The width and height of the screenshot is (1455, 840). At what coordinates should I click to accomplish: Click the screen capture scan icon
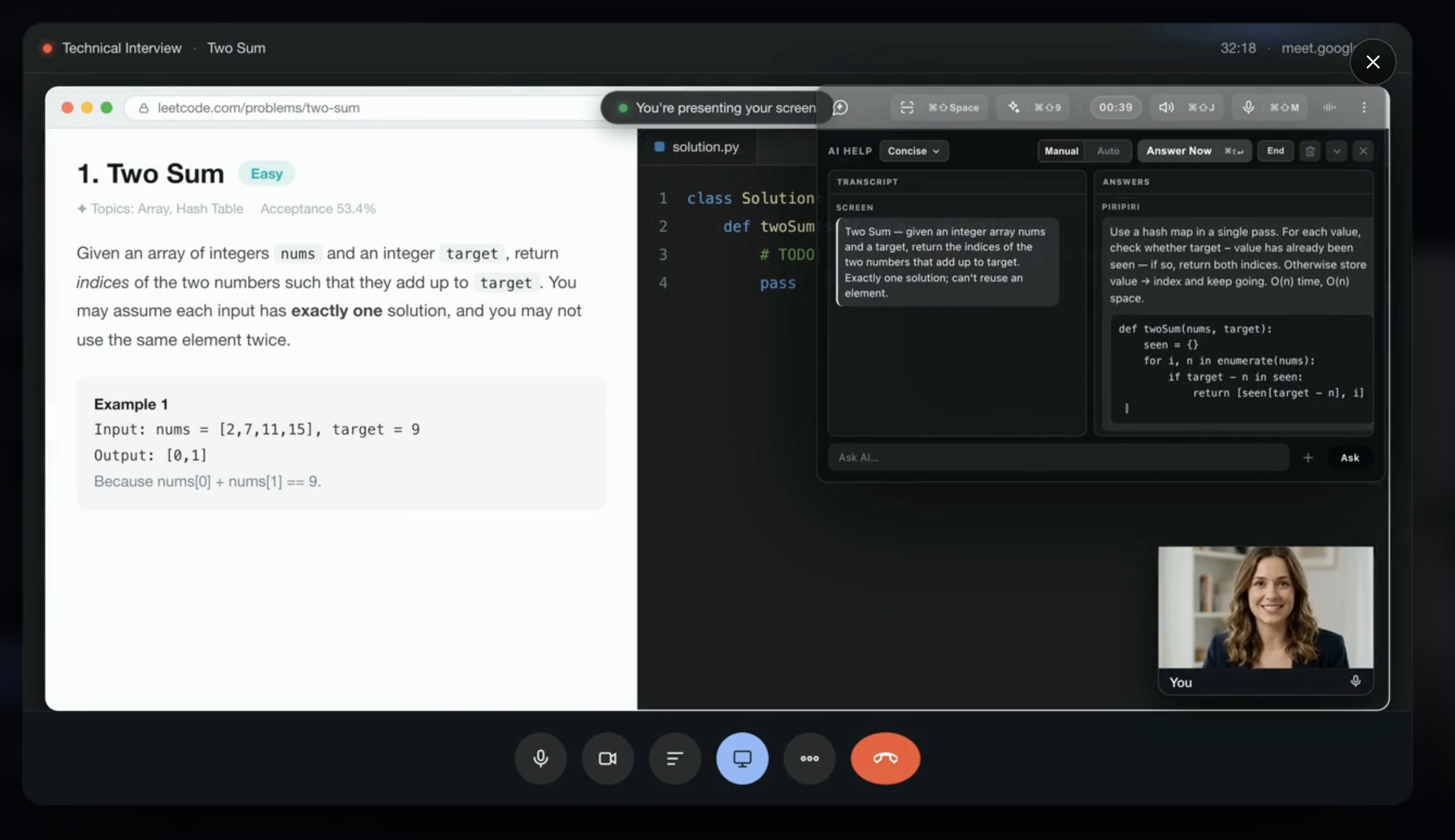(x=907, y=108)
